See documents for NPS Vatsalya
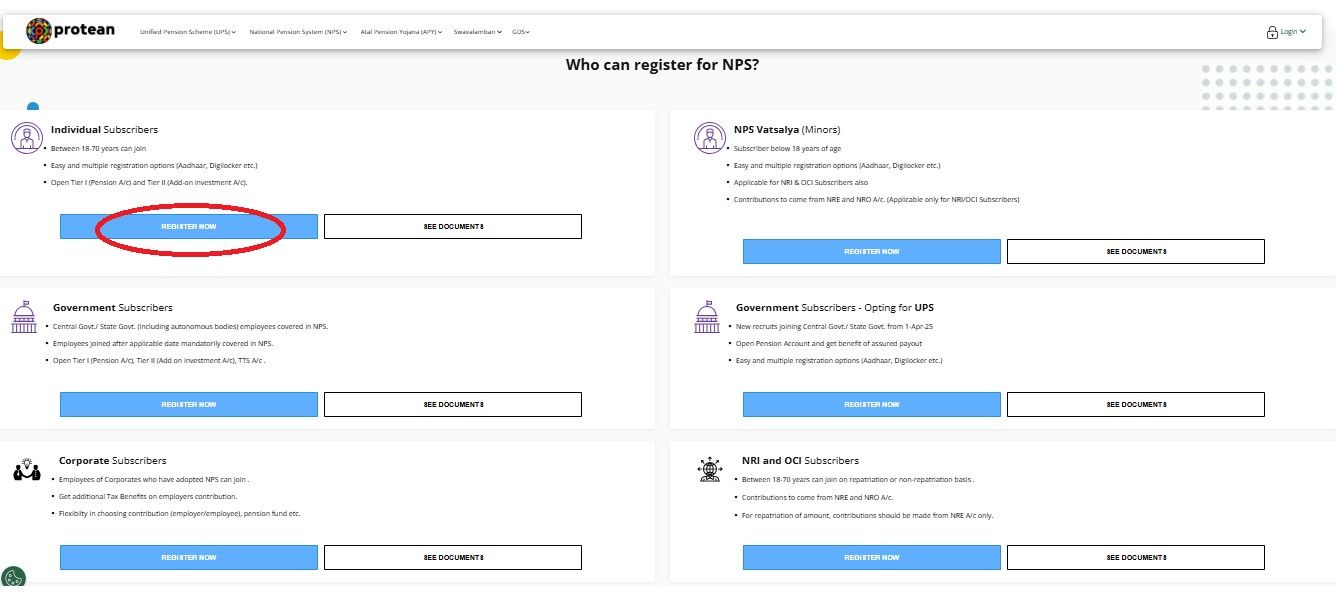Viewport: 1336px width, 602px height. coord(1135,252)
